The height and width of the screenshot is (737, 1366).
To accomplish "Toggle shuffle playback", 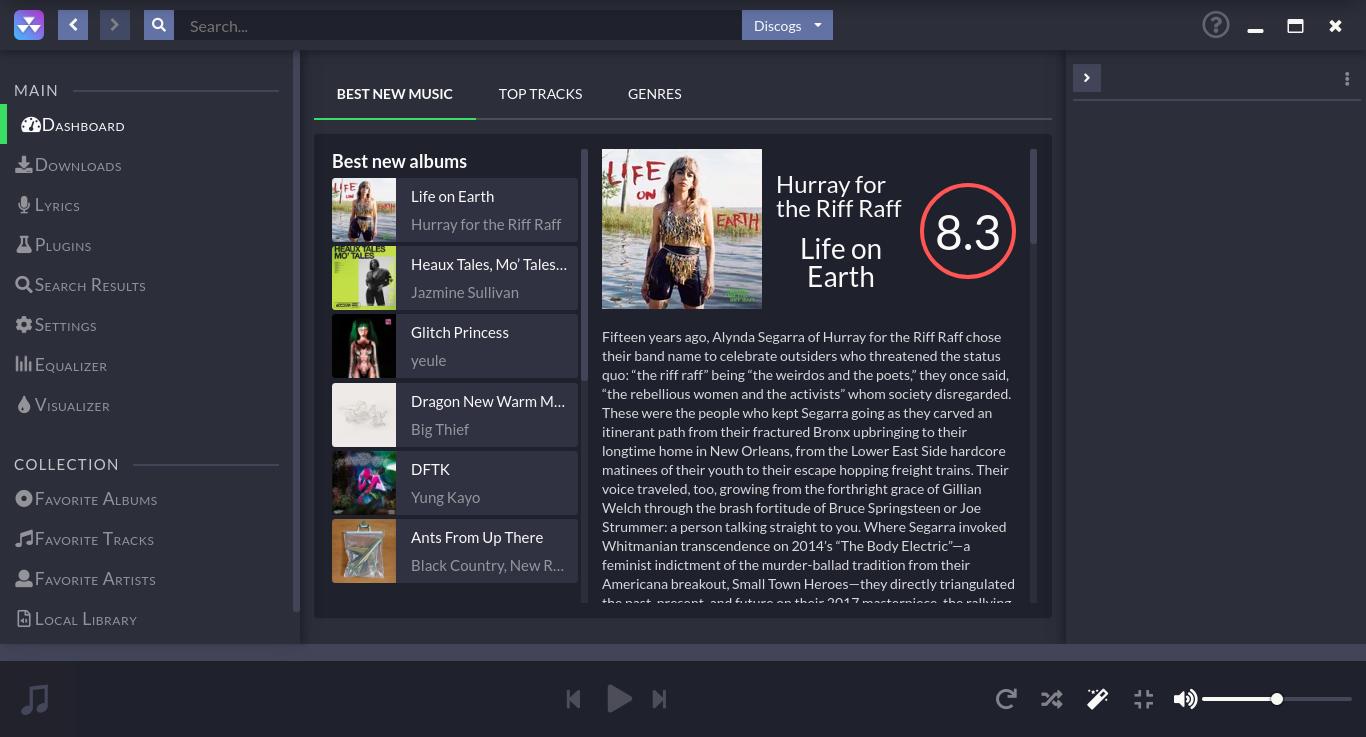I will point(1051,699).
